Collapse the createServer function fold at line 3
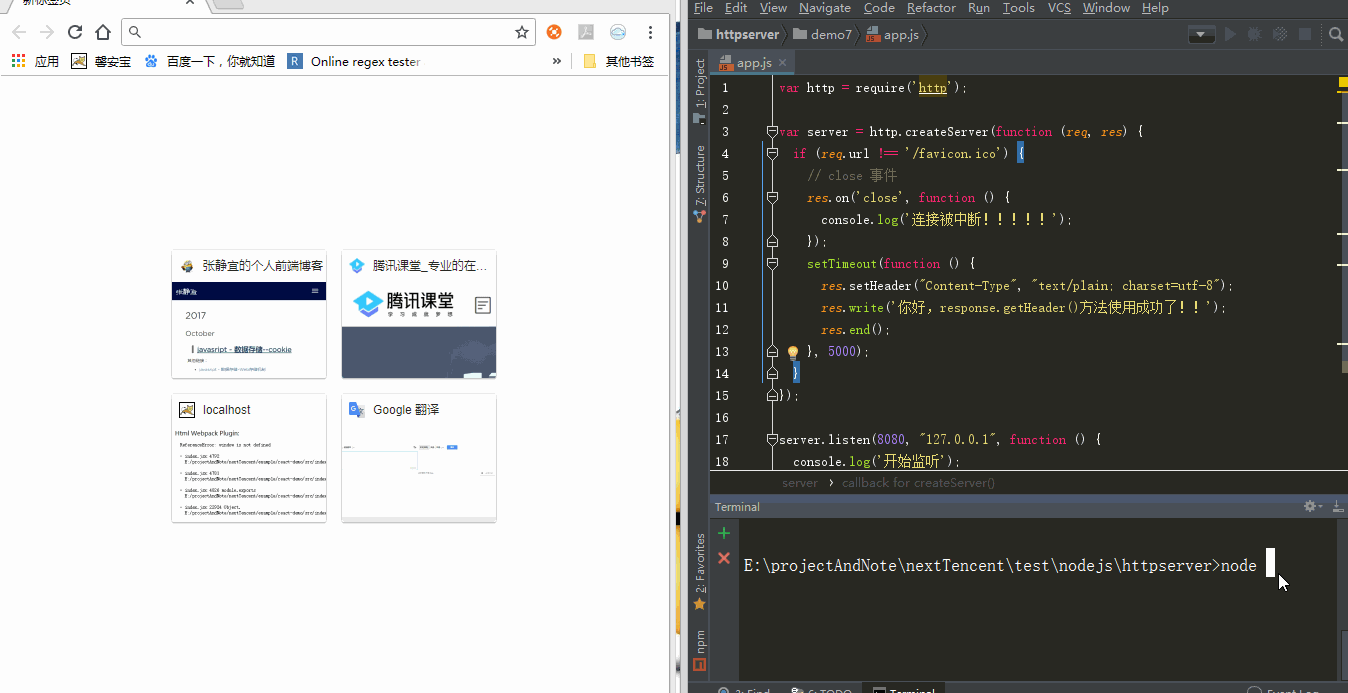The height and width of the screenshot is (693, 1348). point(772,132)
